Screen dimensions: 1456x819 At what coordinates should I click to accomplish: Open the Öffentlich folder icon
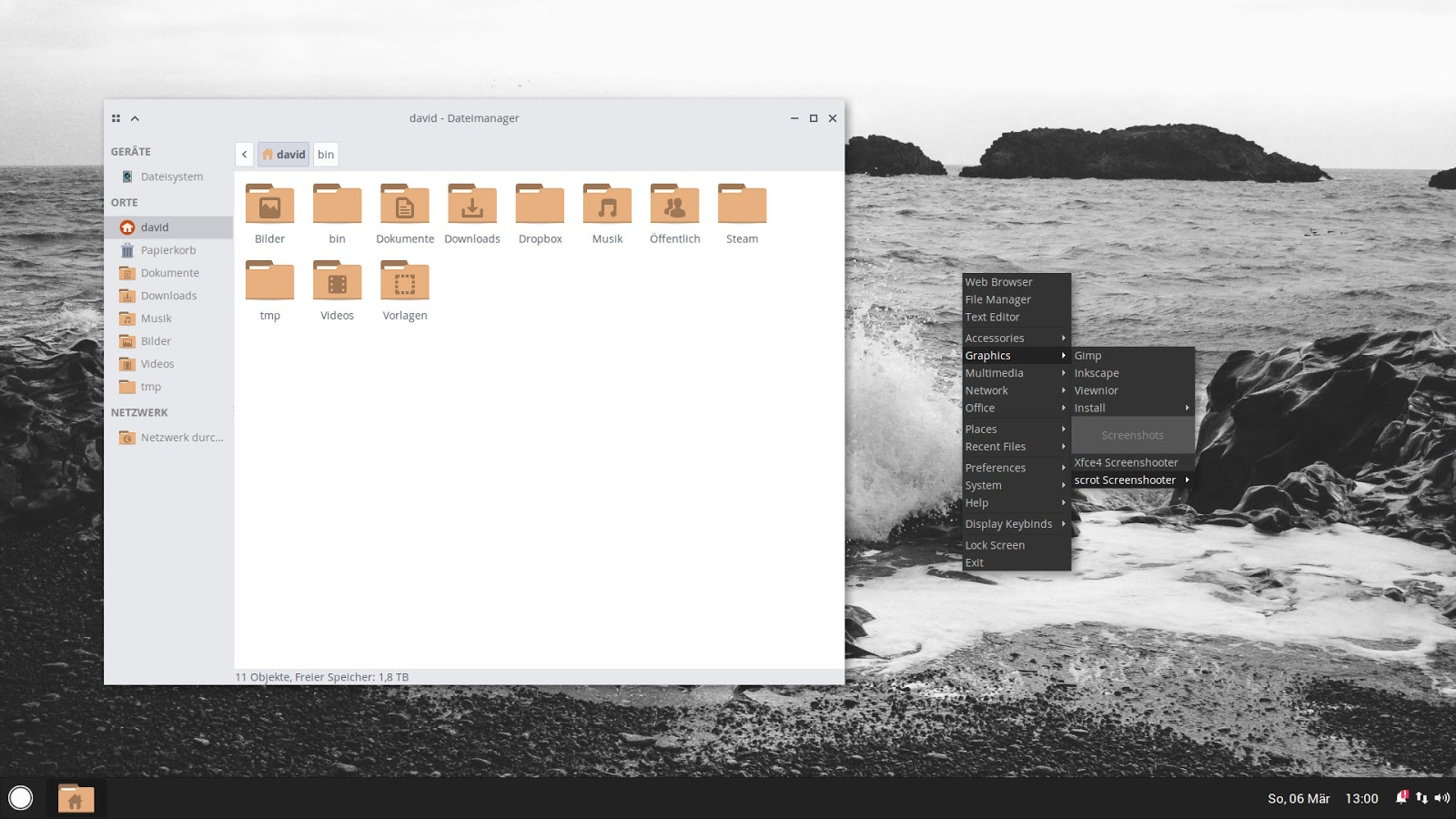[x=674, y=207]
